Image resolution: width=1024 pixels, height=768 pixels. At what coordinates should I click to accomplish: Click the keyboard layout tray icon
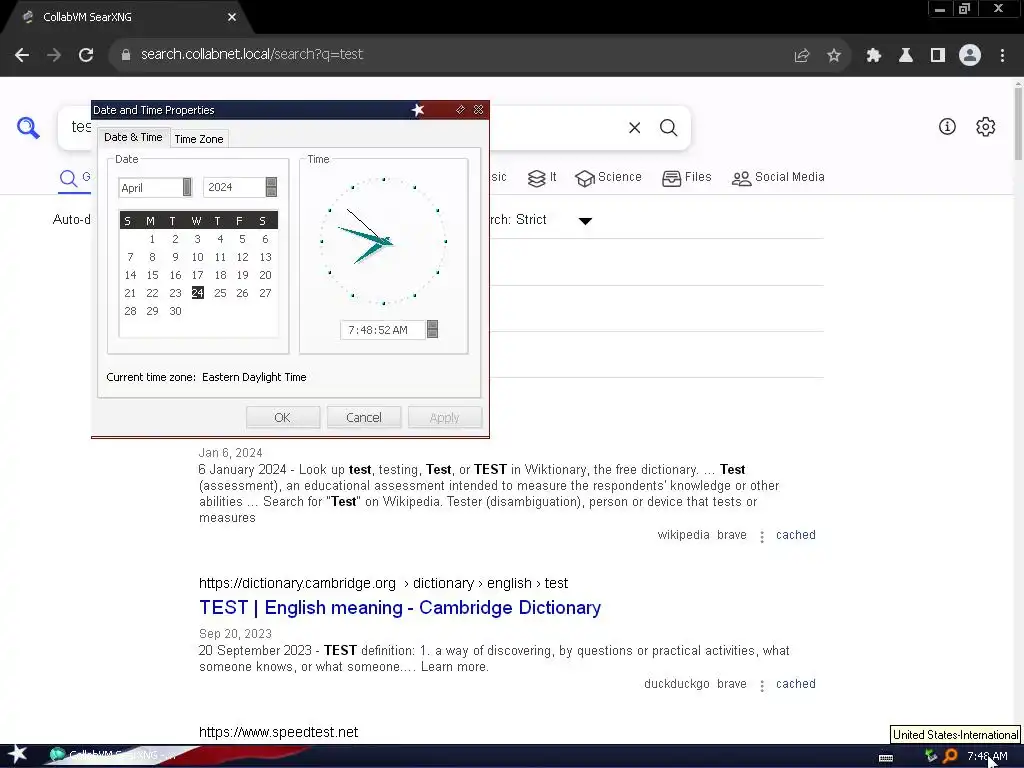pos(886,757)
